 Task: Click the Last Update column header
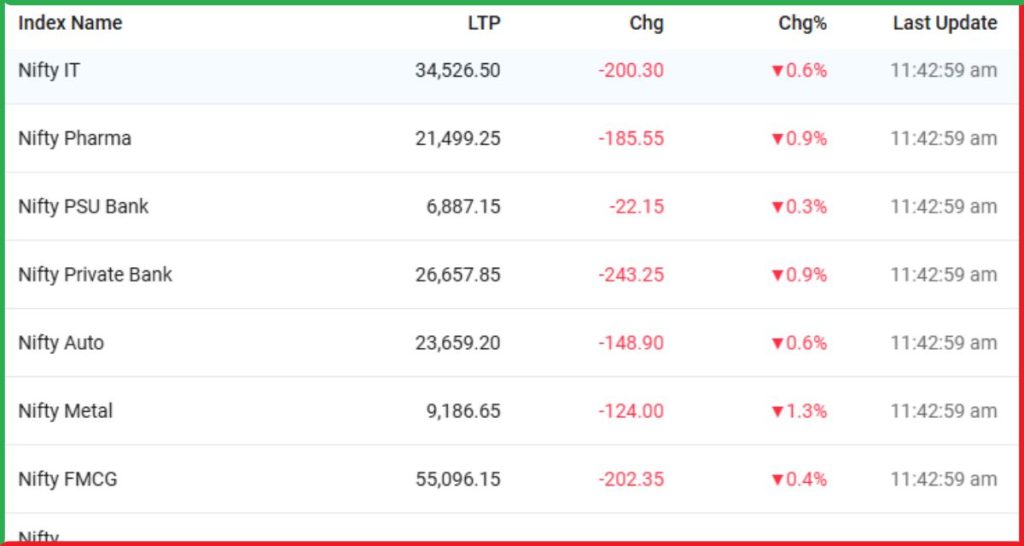click(945, 24)
